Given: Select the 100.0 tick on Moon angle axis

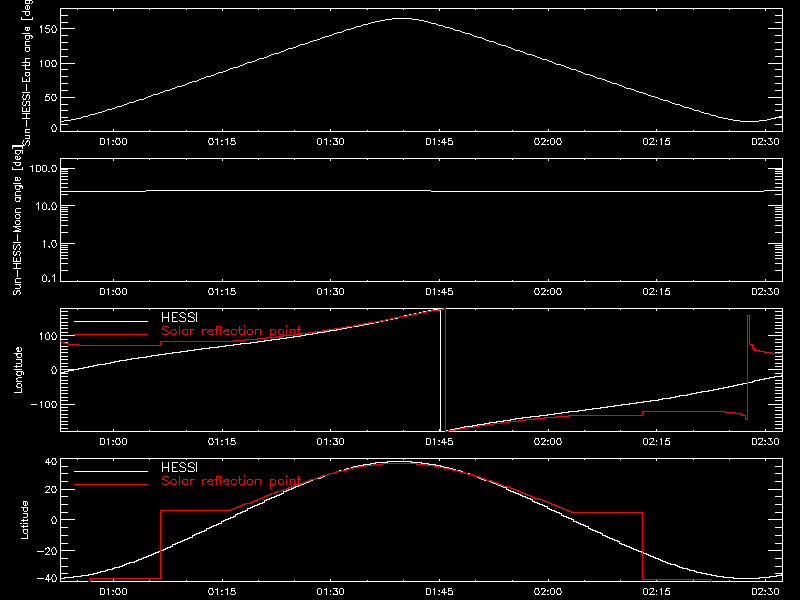Looking at the screenshot, I should [x=43, y=169].
